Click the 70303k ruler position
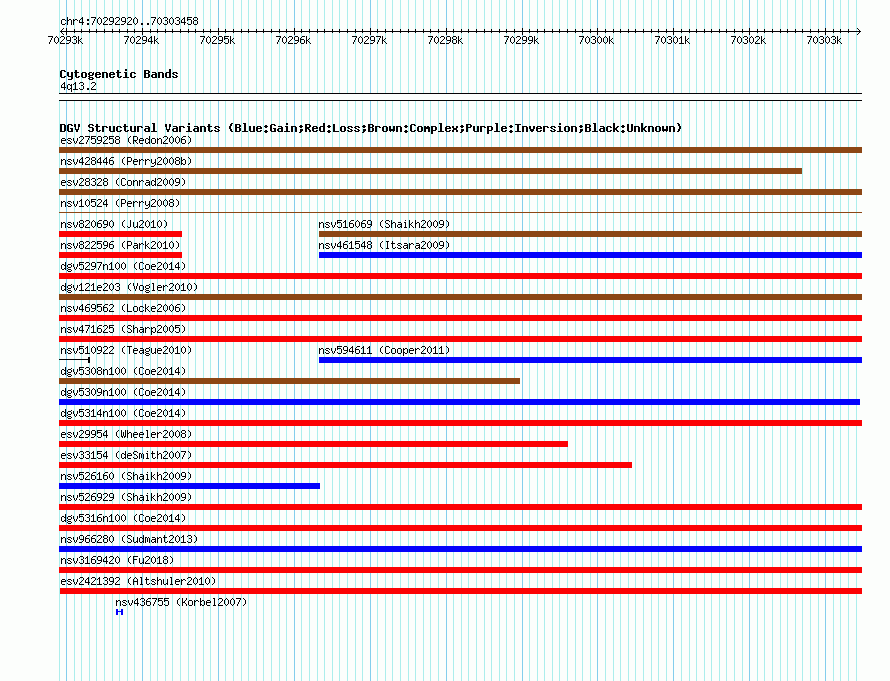 [x=825, y=40]
